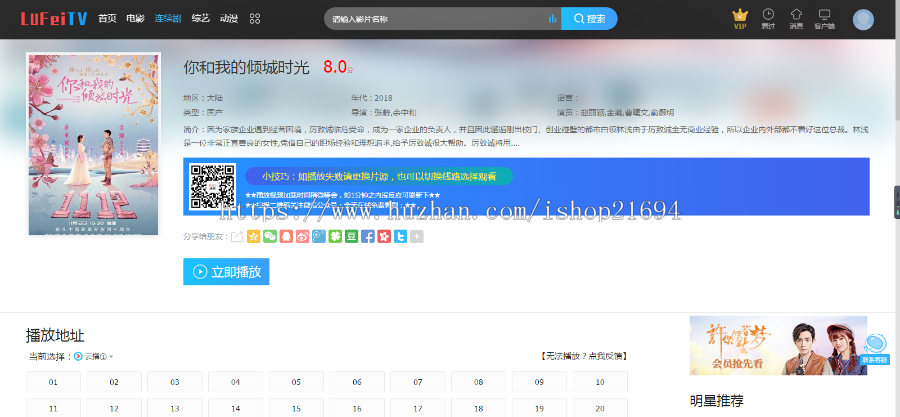Click the 年代：2018 text
The width and height of the screenshot is (900, 417).
[372, 98]
